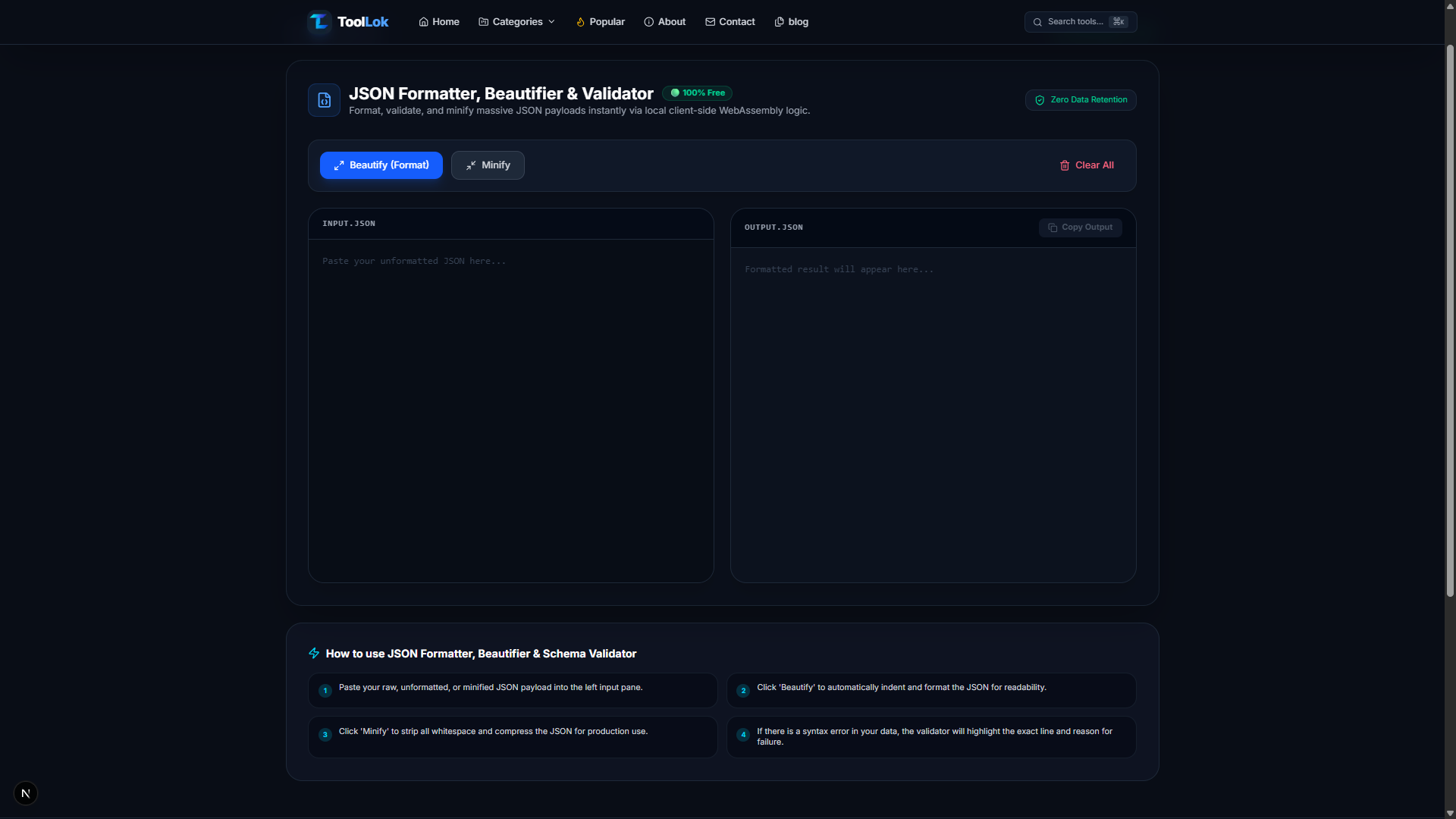Click Clear All
Image resolution: width=1456 pixels, height=819 pixels.
(x=1087, y=165)
